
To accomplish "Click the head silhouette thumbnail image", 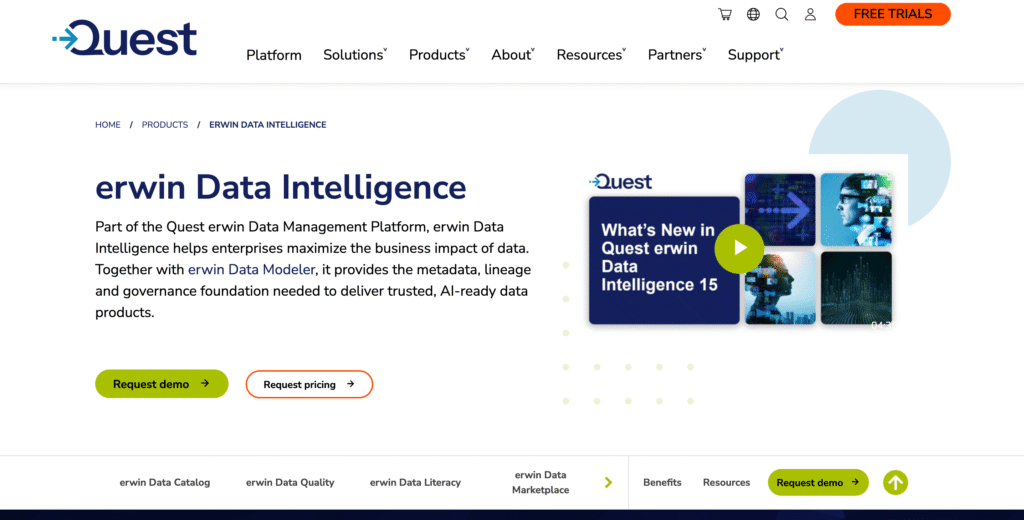I will pyautogui.click(x=780, y=288).
